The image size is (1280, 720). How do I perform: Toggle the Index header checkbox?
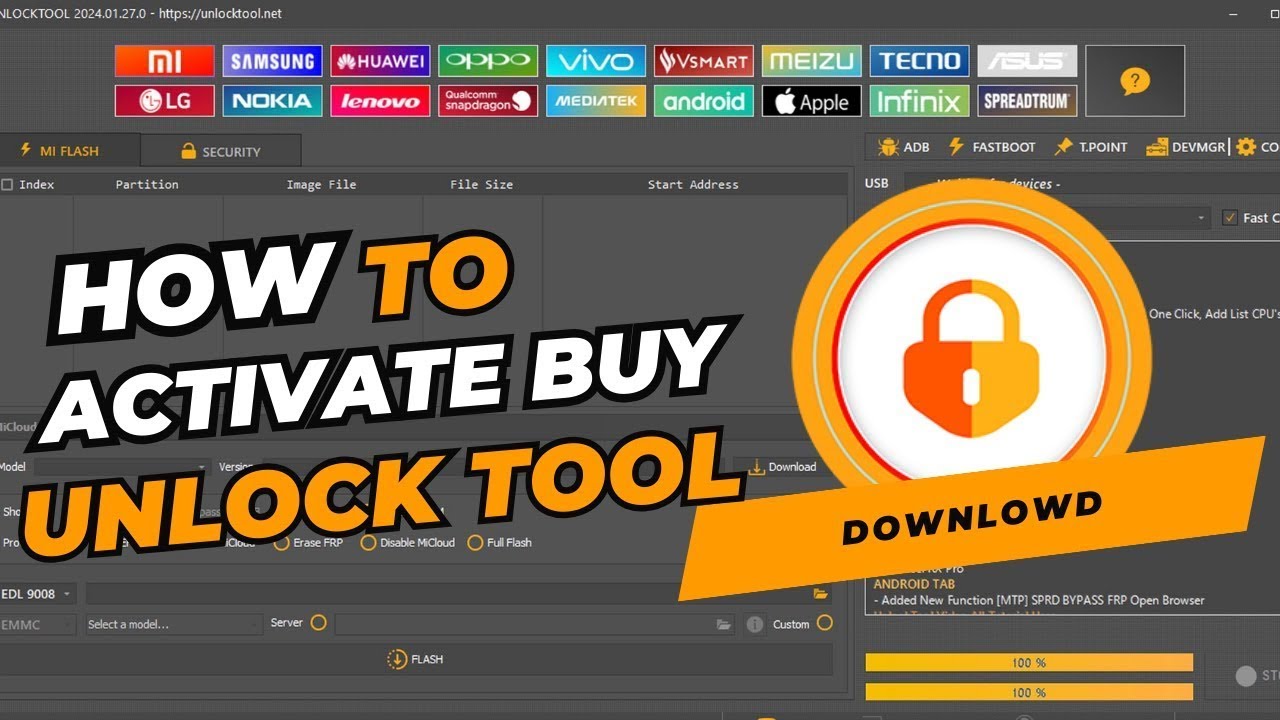[x=8, y=184]
